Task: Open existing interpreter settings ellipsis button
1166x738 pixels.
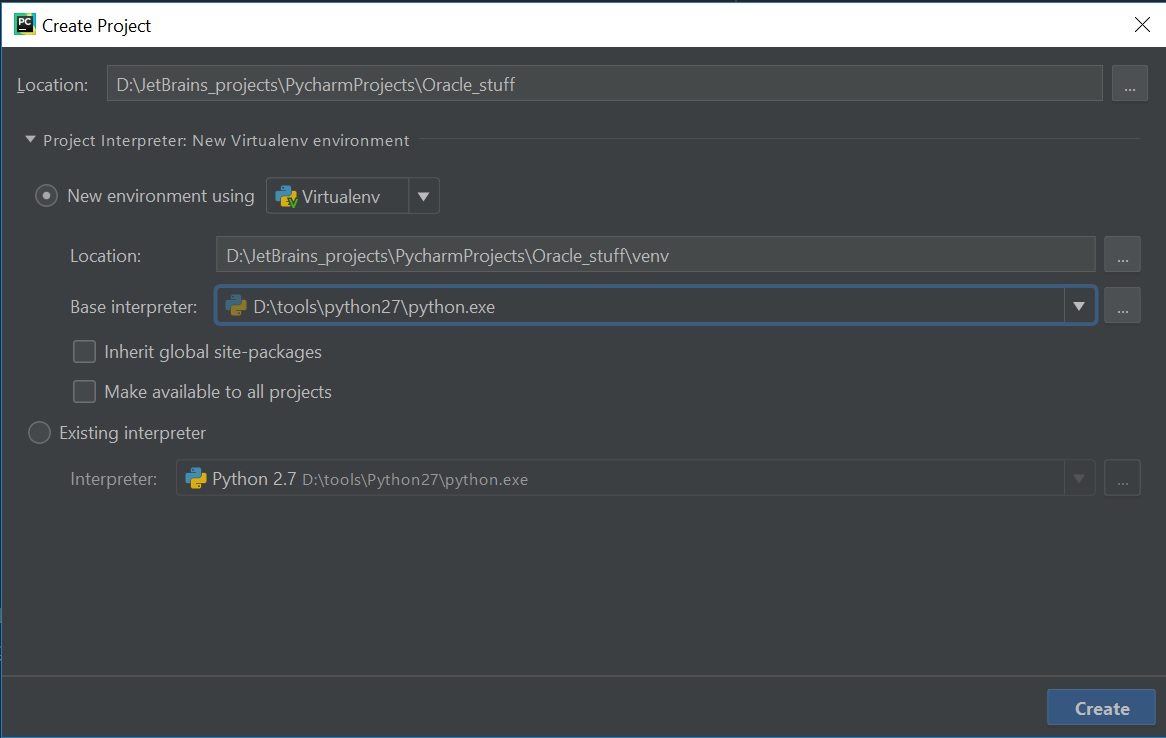Action: [1122, 479]
